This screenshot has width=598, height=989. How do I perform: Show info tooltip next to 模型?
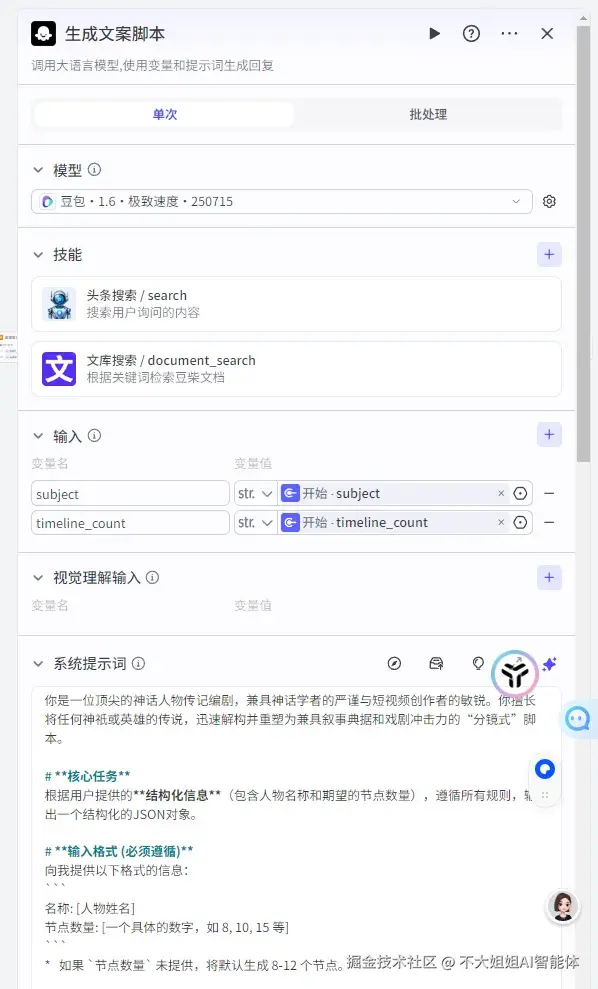tap(94, 169)
